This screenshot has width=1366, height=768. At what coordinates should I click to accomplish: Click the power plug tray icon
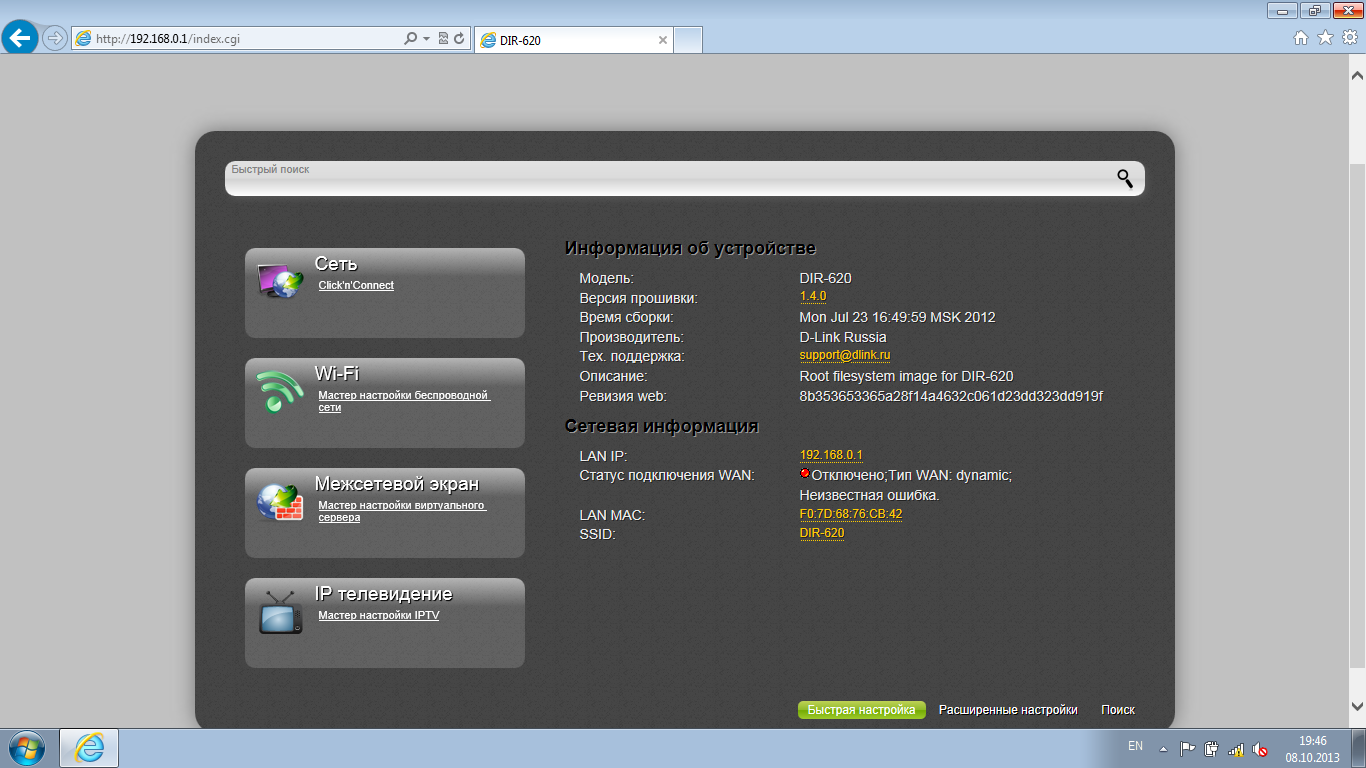tap(1212, 748)
